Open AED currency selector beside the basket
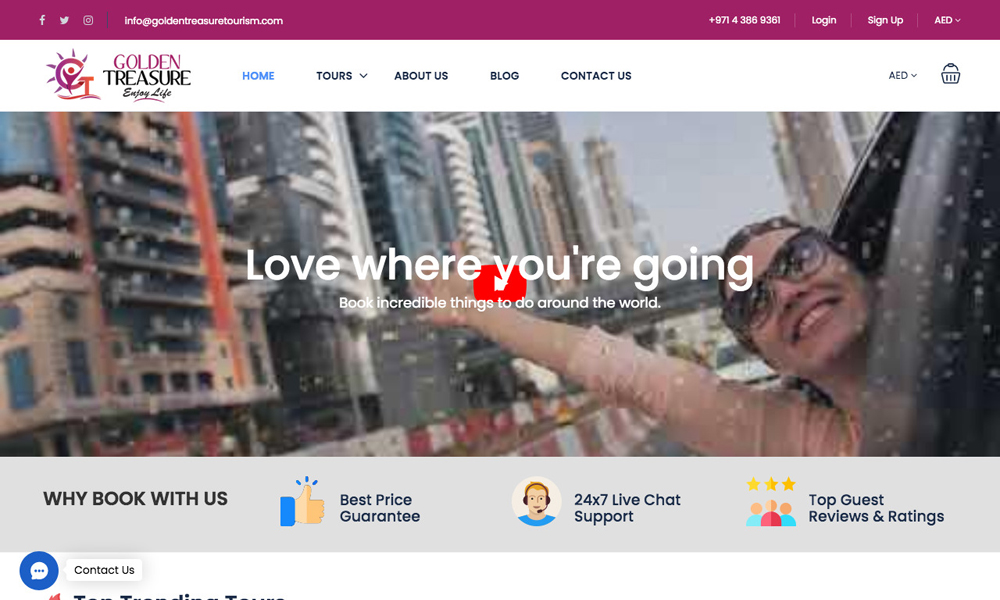Screen dimensions: 1000x600 (x=902, y=75)
